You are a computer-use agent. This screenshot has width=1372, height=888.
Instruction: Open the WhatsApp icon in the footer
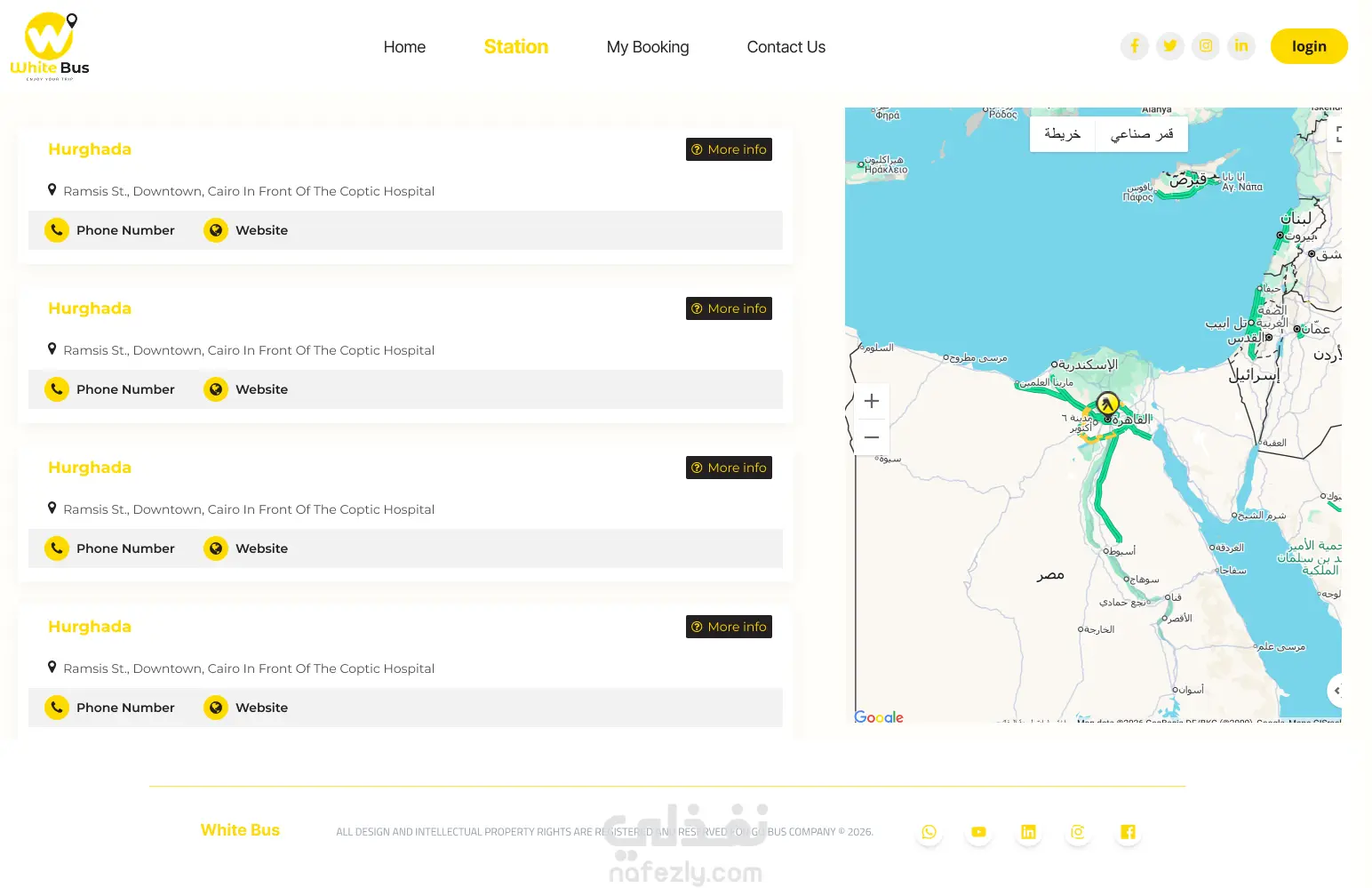point(929,832)
